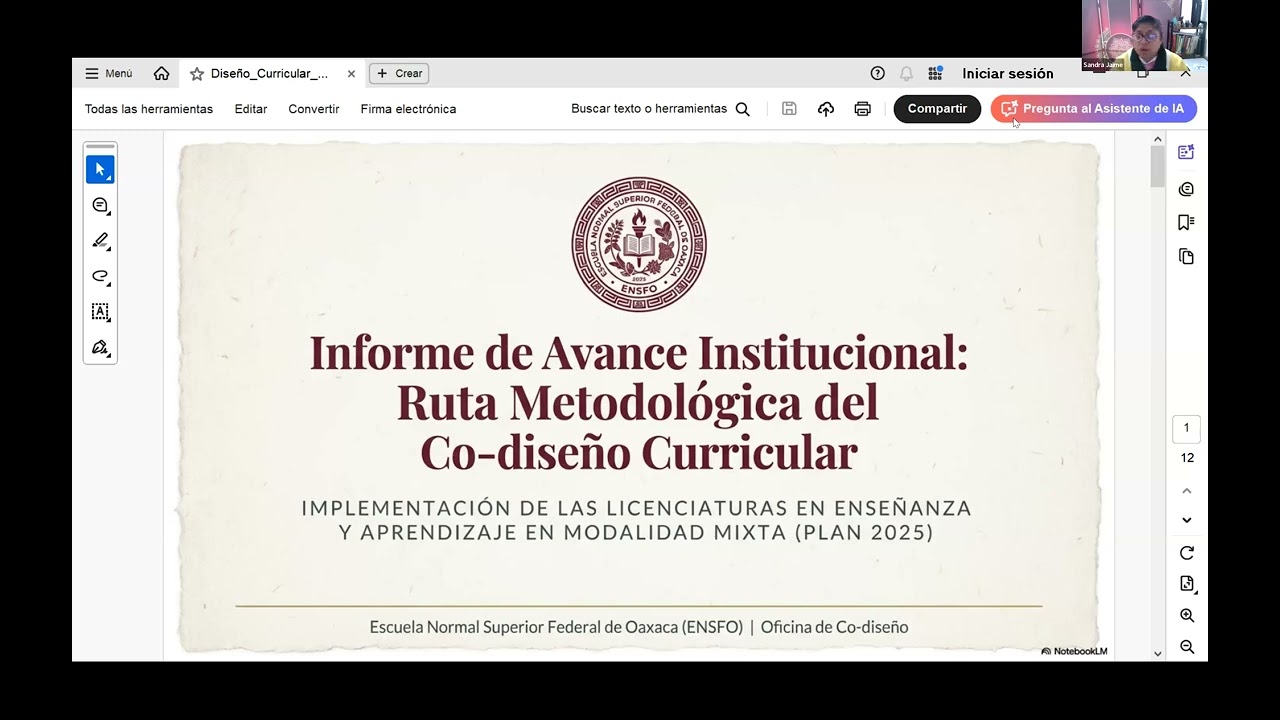Go to previous page up chevron

pos(1187,491)
